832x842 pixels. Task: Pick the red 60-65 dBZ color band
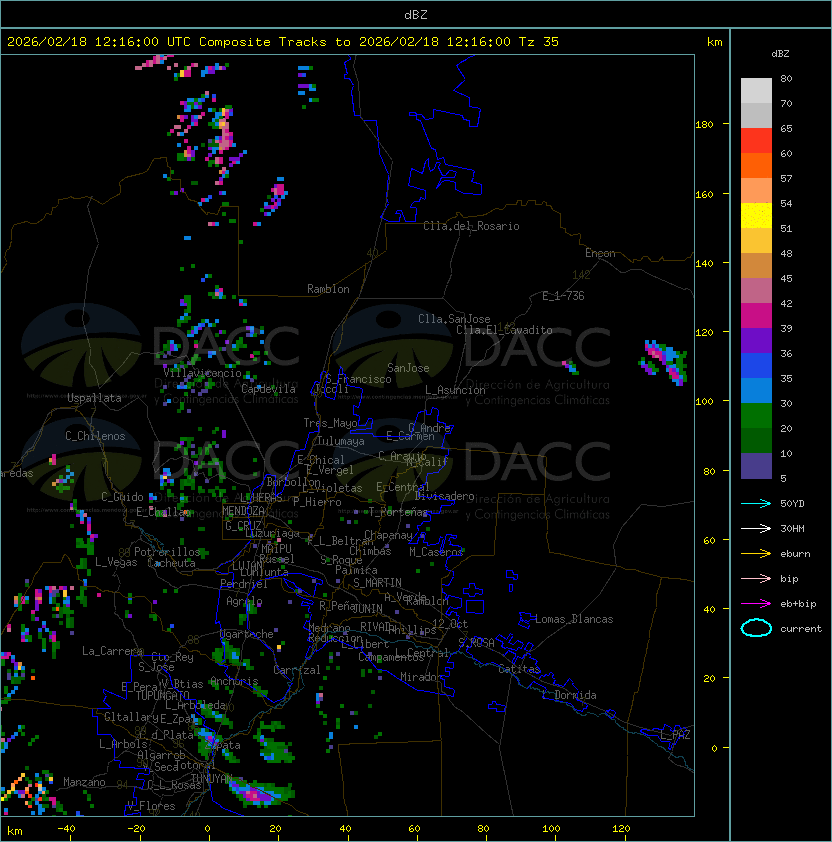[x=756, y=141]
